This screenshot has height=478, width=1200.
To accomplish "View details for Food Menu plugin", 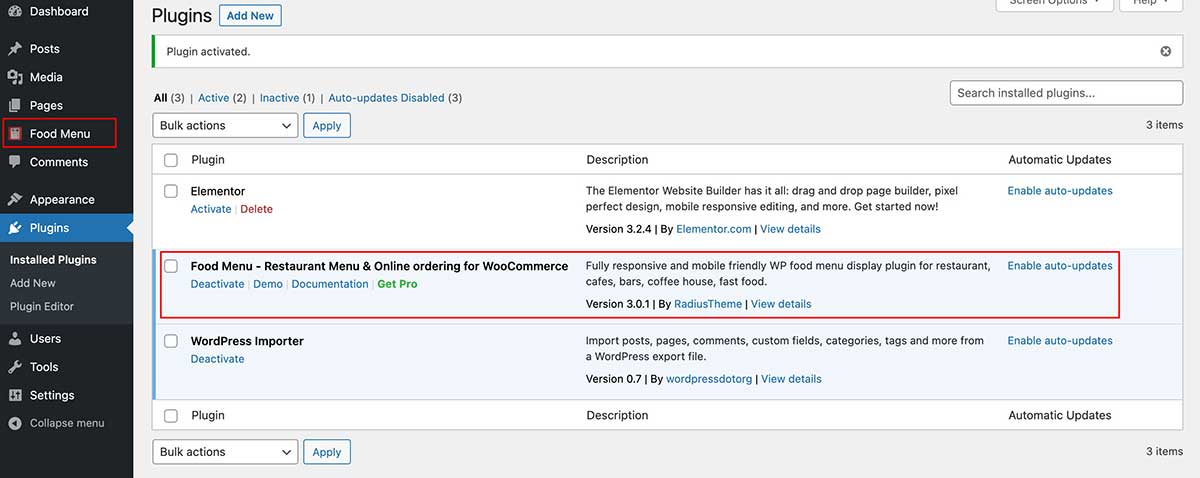I will [781, 304].
